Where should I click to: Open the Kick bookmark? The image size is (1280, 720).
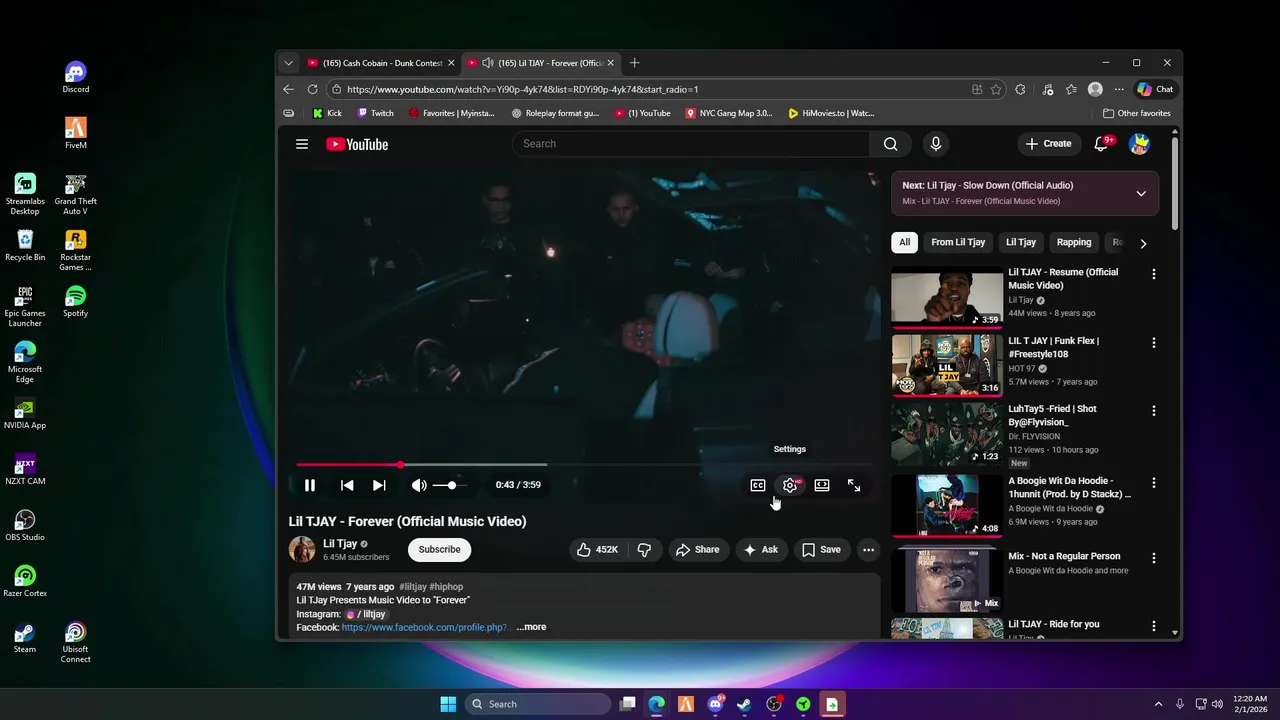pos(327,113)
